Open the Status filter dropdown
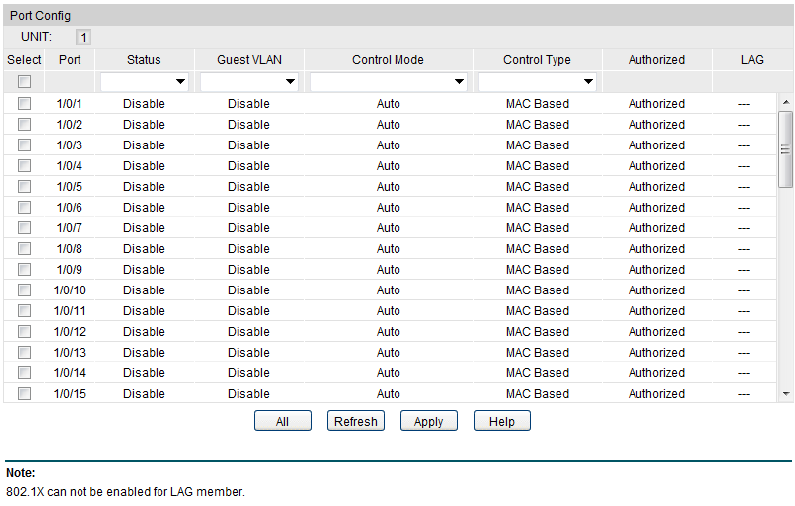 [144, 81]
